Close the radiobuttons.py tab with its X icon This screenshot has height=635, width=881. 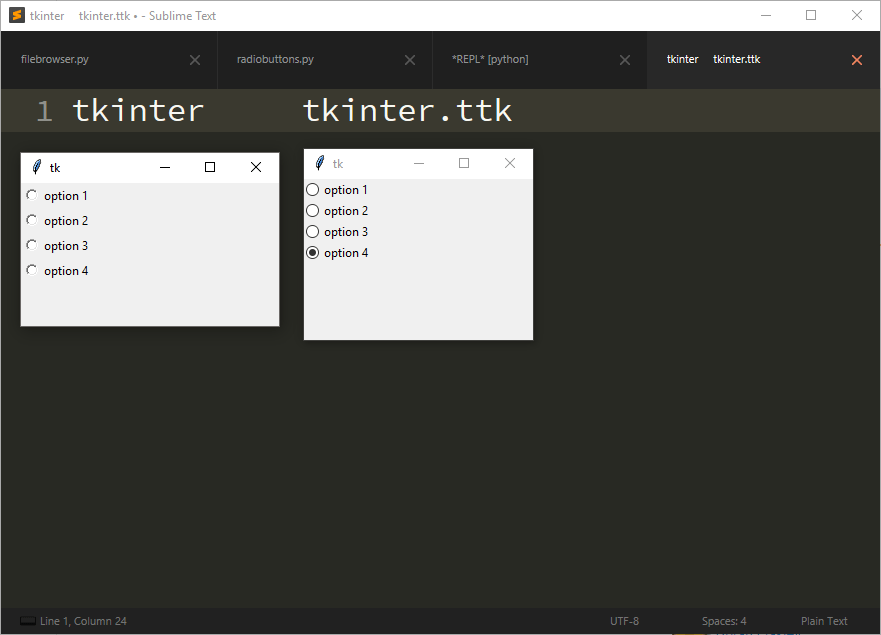click(409, 59)
